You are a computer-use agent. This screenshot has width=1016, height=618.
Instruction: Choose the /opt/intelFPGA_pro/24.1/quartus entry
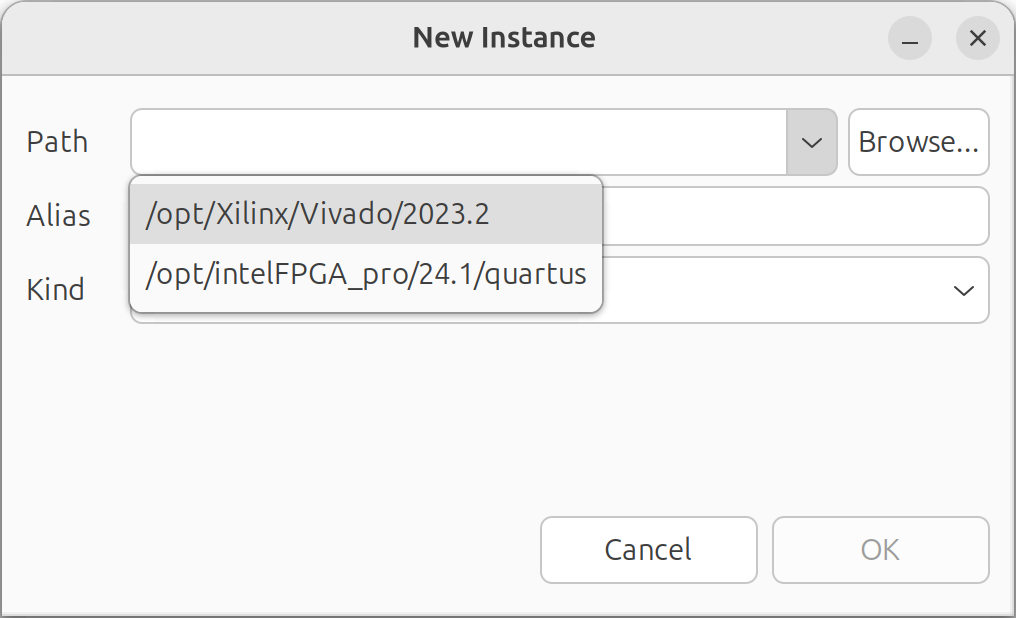pos(366,274)
